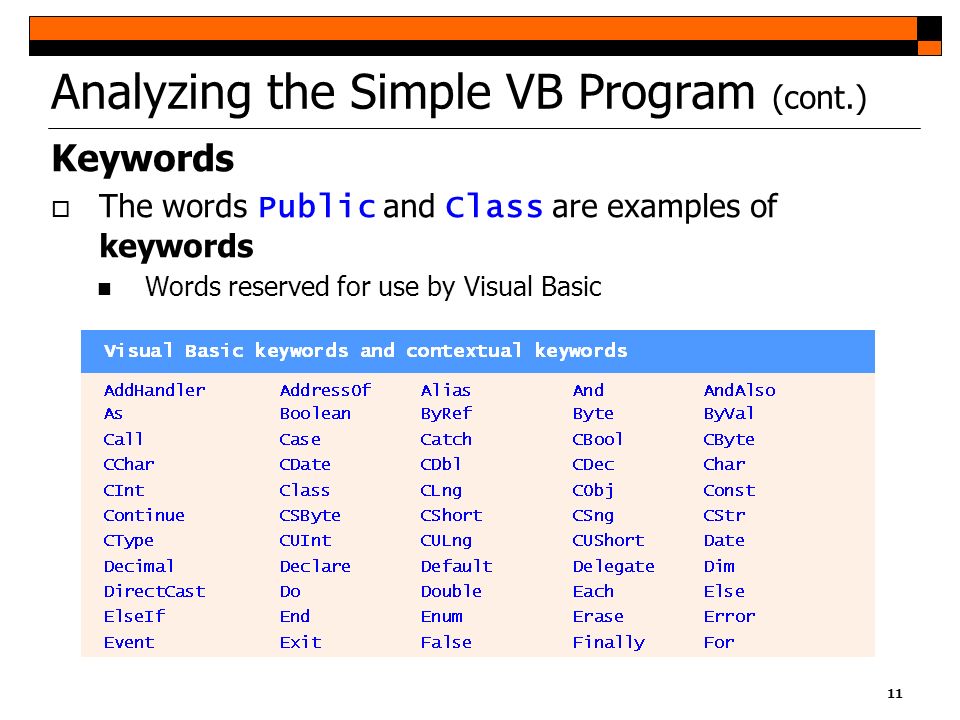Select the 'CULng' keyword
The image size is (960, 720).
pyautogui.click(x=446, y=541)
